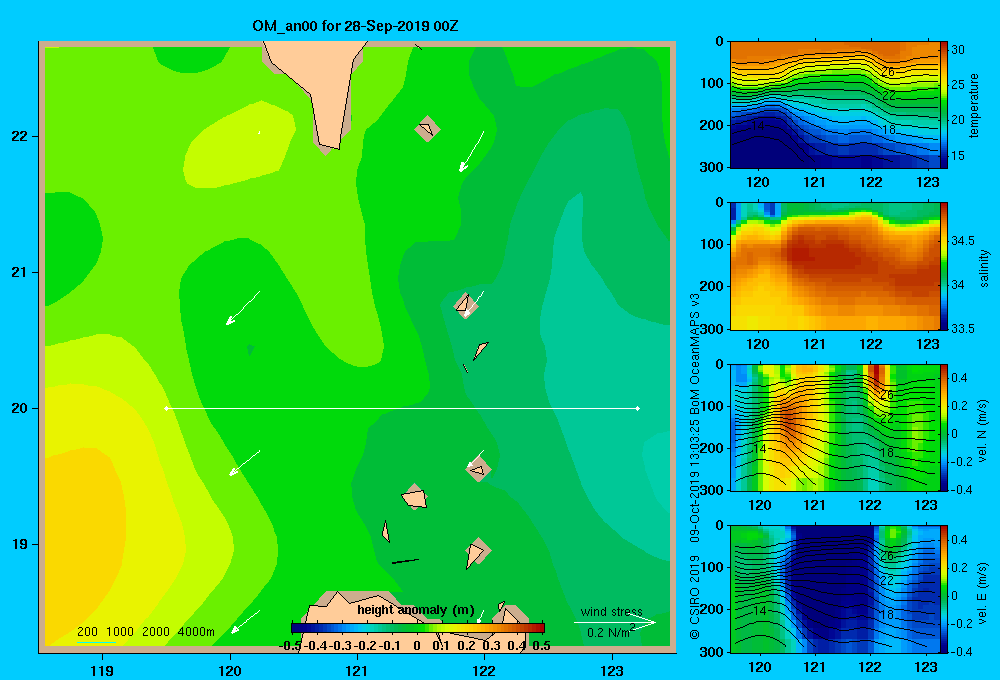Click the vertical "temperature" color bar label

[x=973, y=105]
